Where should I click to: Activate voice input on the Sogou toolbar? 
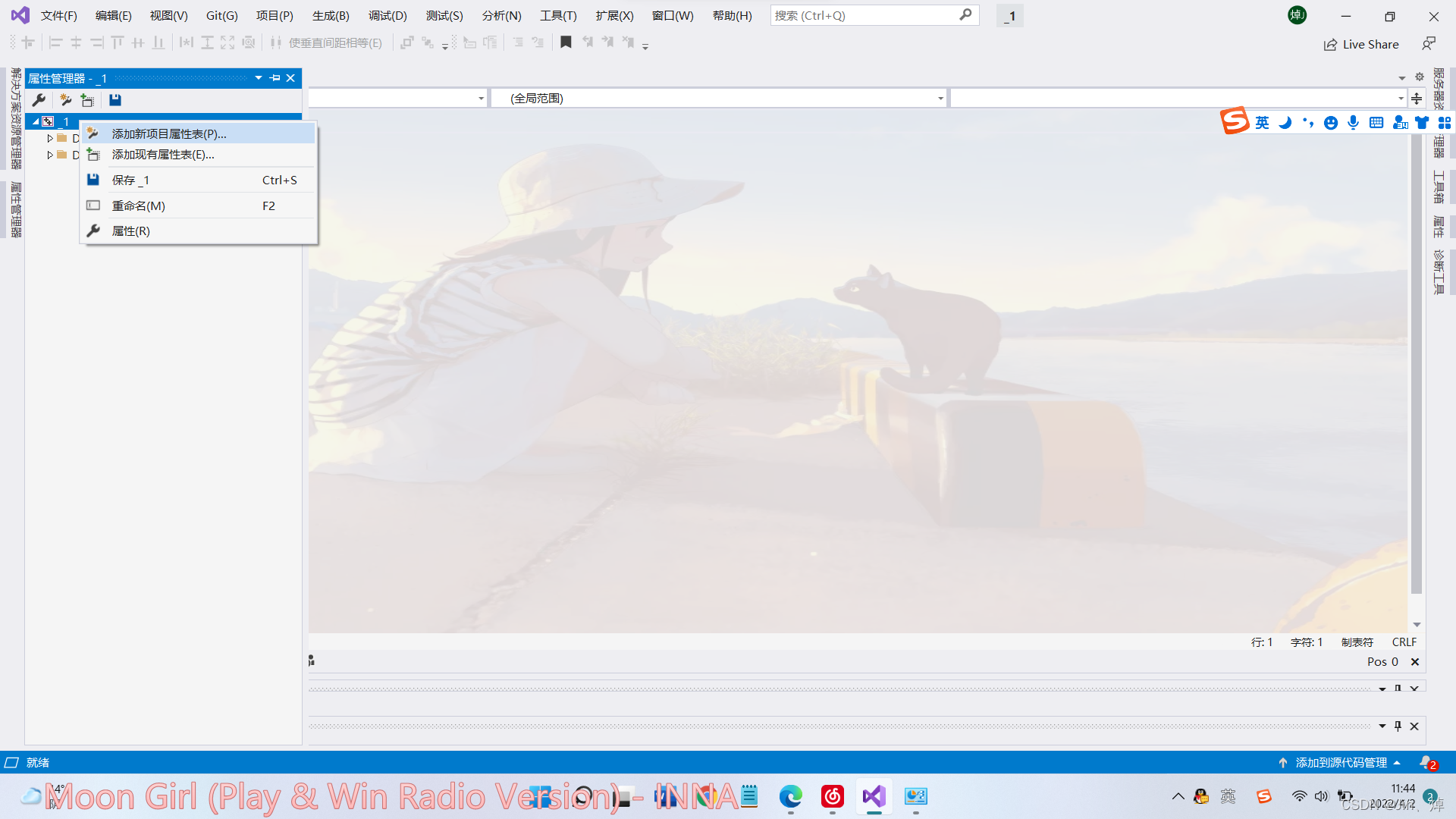[x=1354, y=122]
